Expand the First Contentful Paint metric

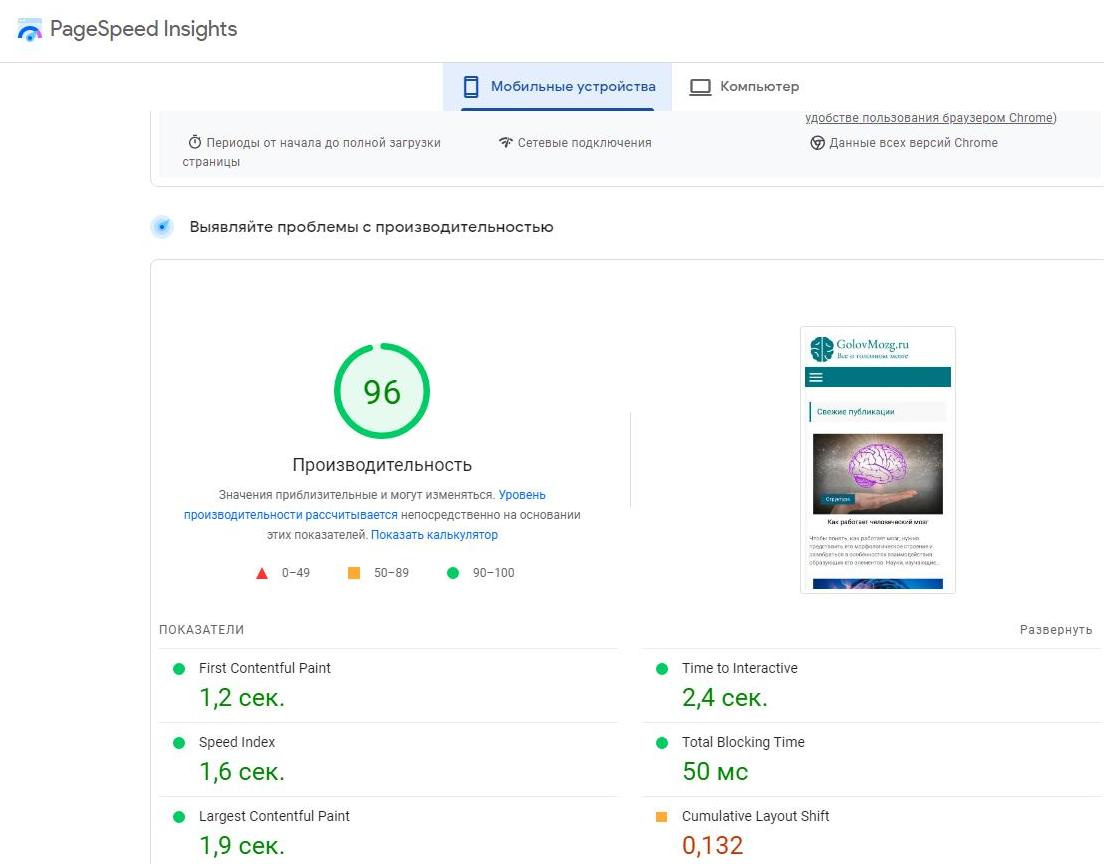[265, 668]
